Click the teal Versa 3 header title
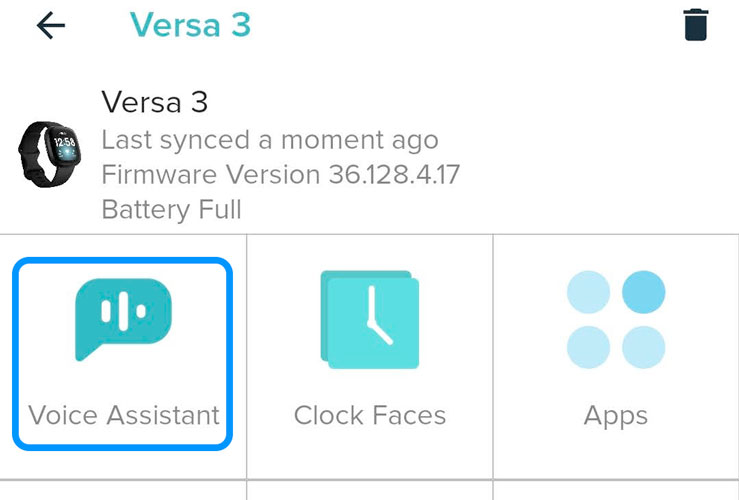 click(x=190, y=25)
